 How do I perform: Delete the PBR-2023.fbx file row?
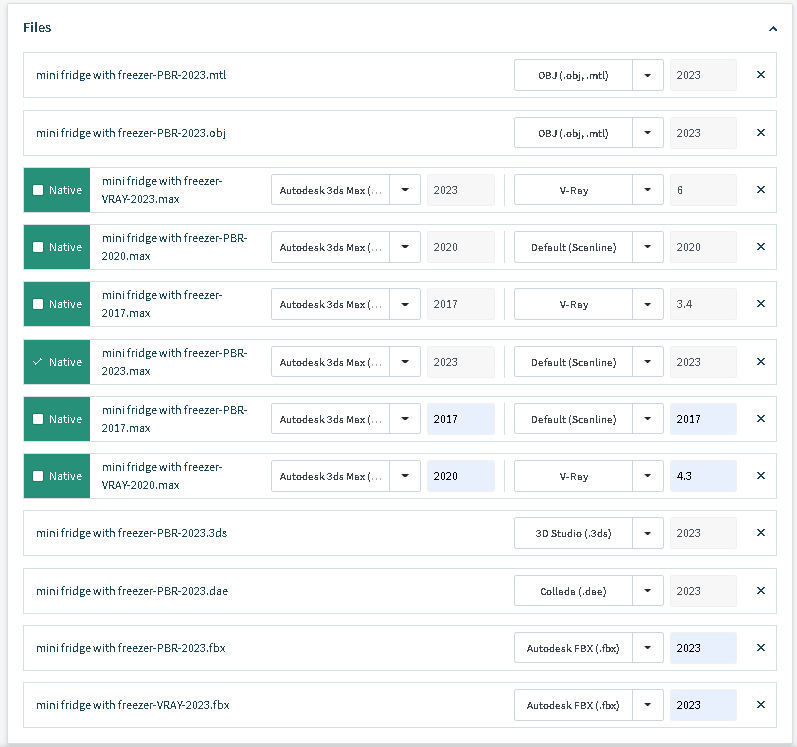(761, 648)
